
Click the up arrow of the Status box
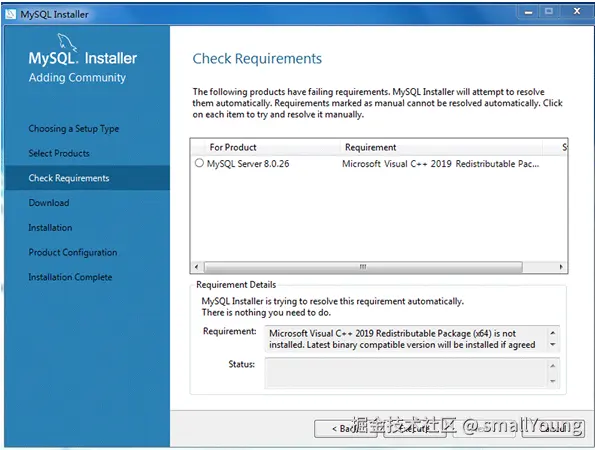[553, 366]
